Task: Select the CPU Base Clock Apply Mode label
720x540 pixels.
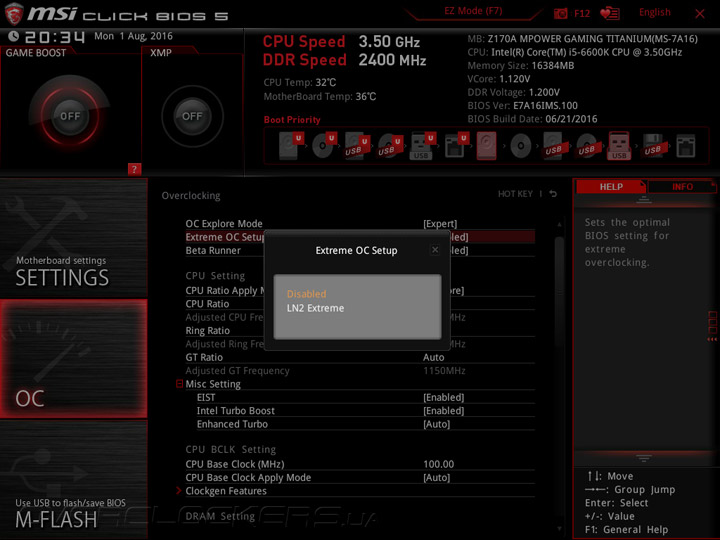Action: click(x=248, y=478)
